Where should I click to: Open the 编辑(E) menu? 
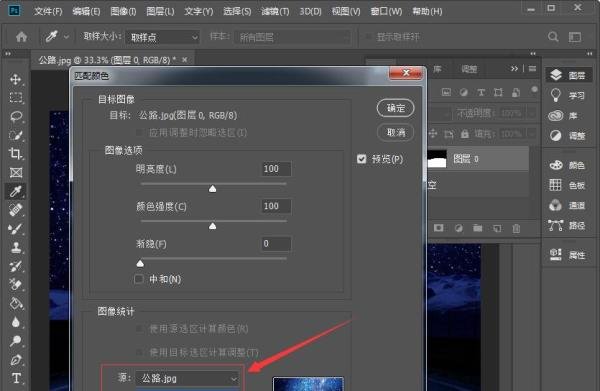[86, 11]
